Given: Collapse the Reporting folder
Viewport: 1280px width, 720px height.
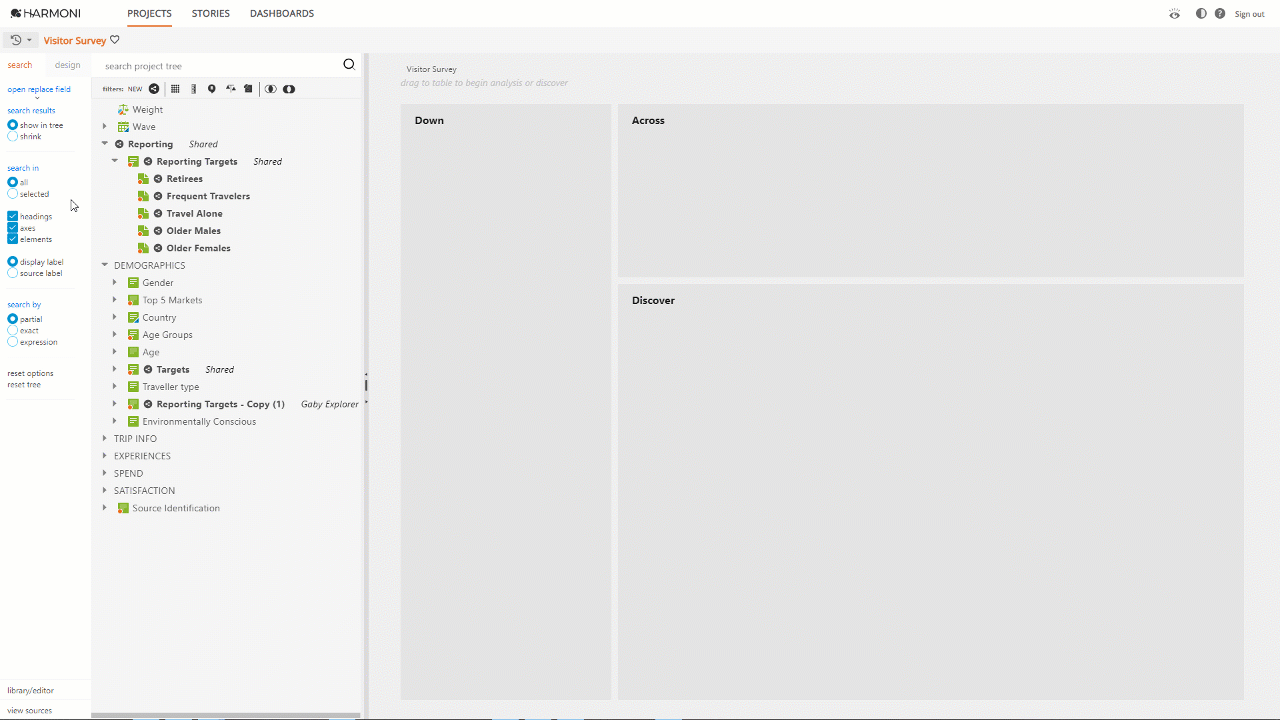Looking at the screenshot, I should point(105,144).
